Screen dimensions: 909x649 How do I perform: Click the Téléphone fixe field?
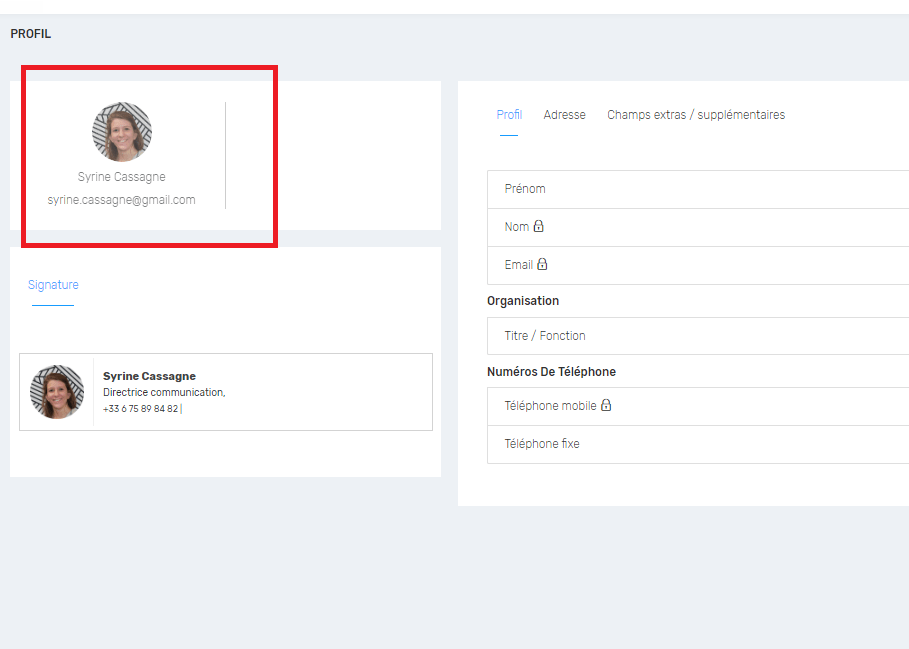[698, 444]
